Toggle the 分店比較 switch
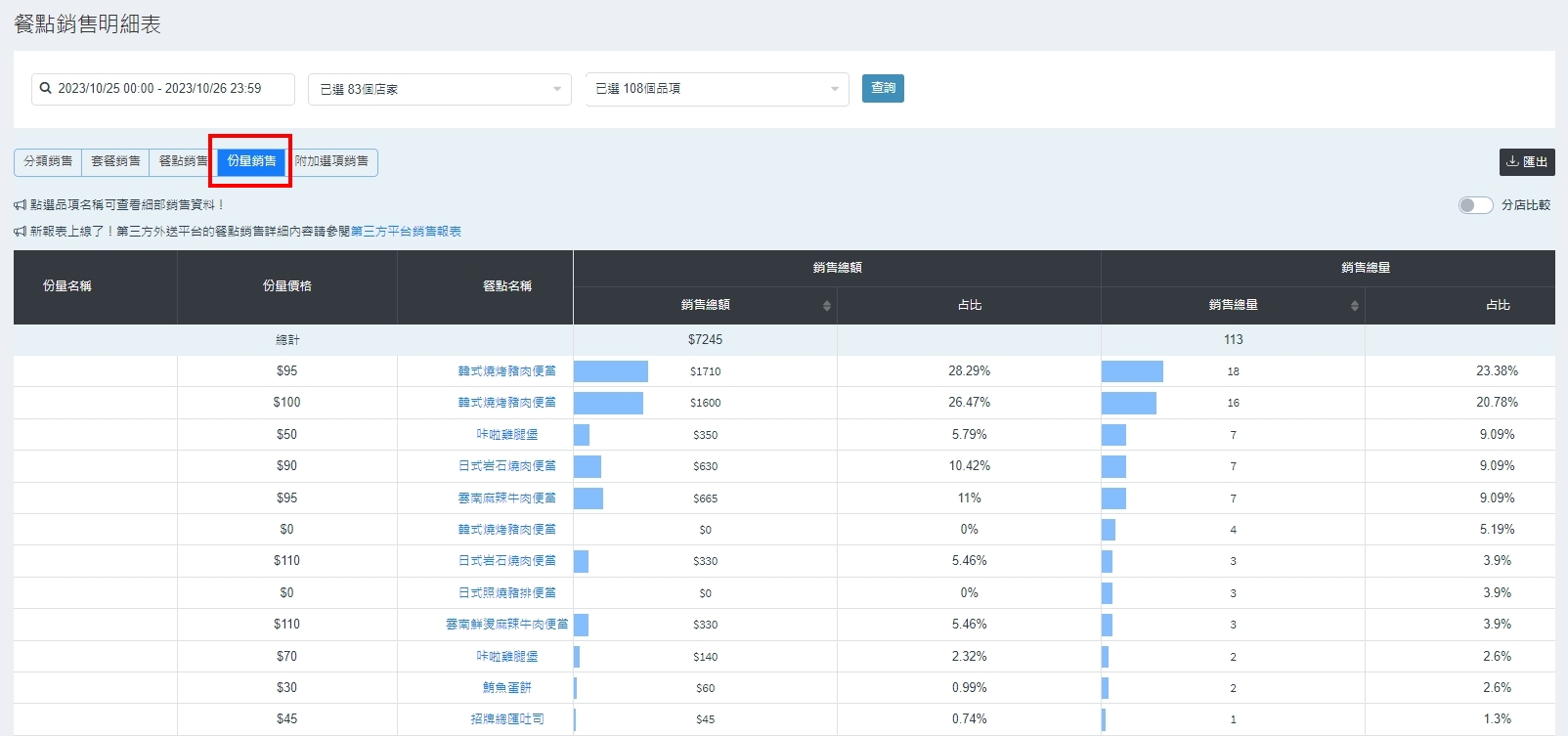Screen dimensions: 1568x736 [1474, 205]
